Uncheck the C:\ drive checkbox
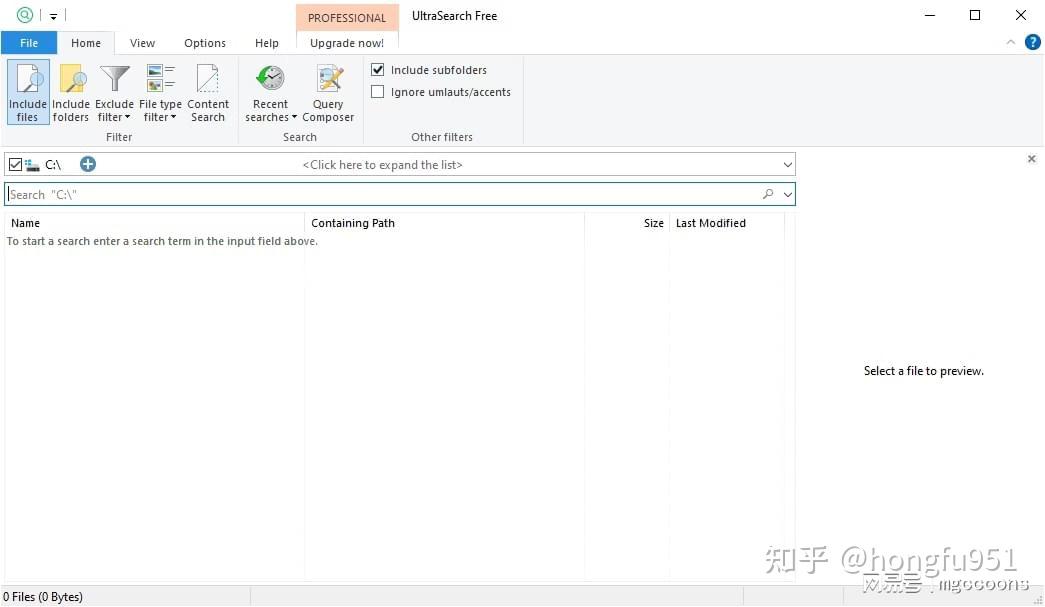The height and width of the screenshot is (607, 1045). [15, 164]
